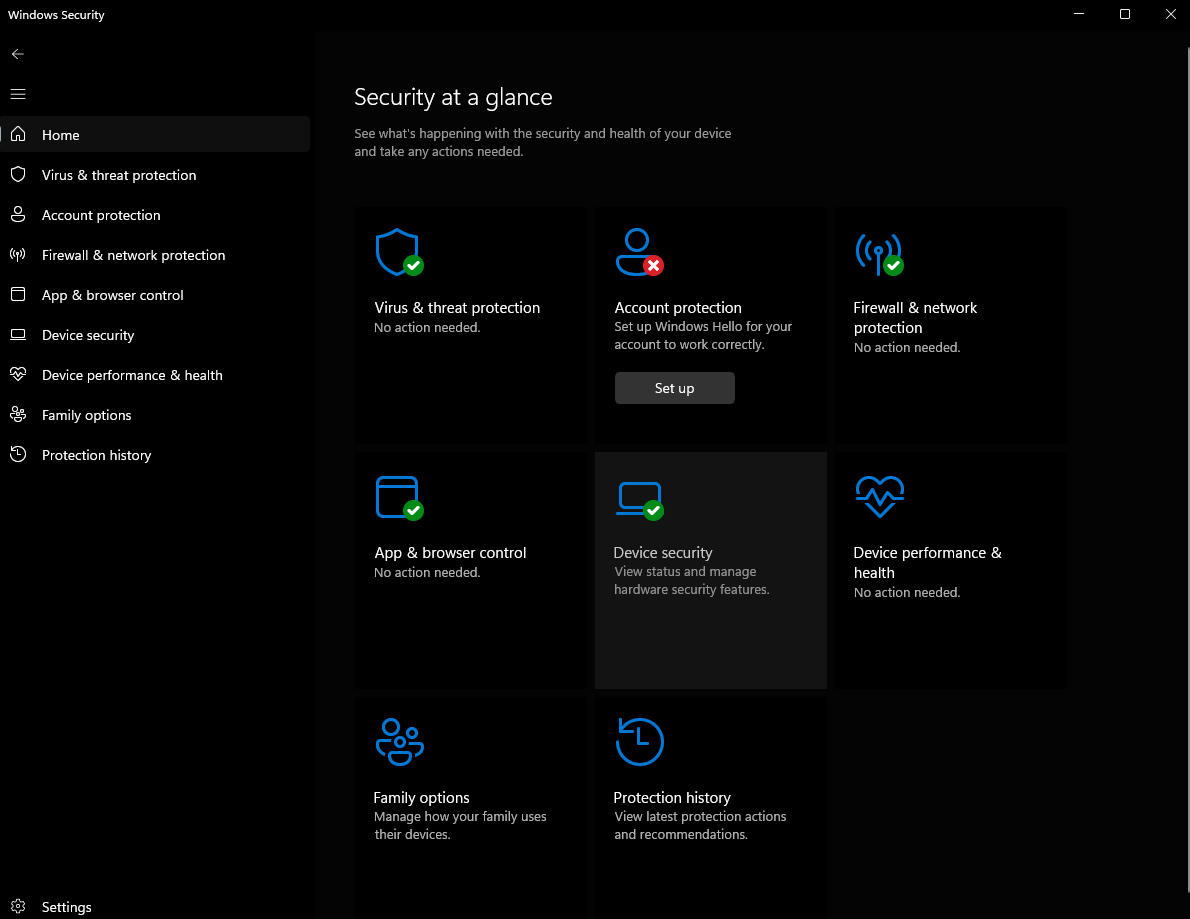Click 'View status and manage hardware security features' text
Screen dimensions: 1190x919
(691, 581)
